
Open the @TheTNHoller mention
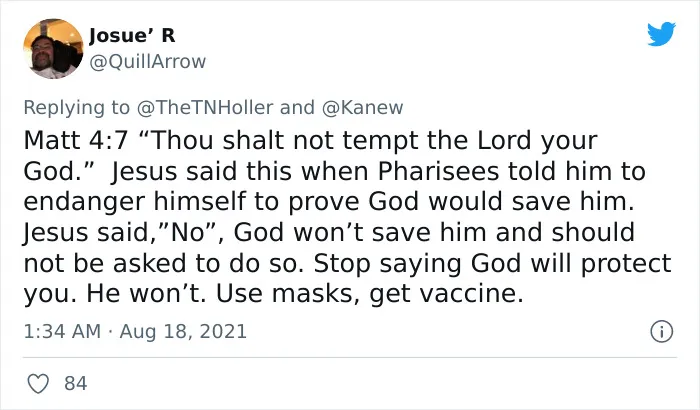click(205, 108)
